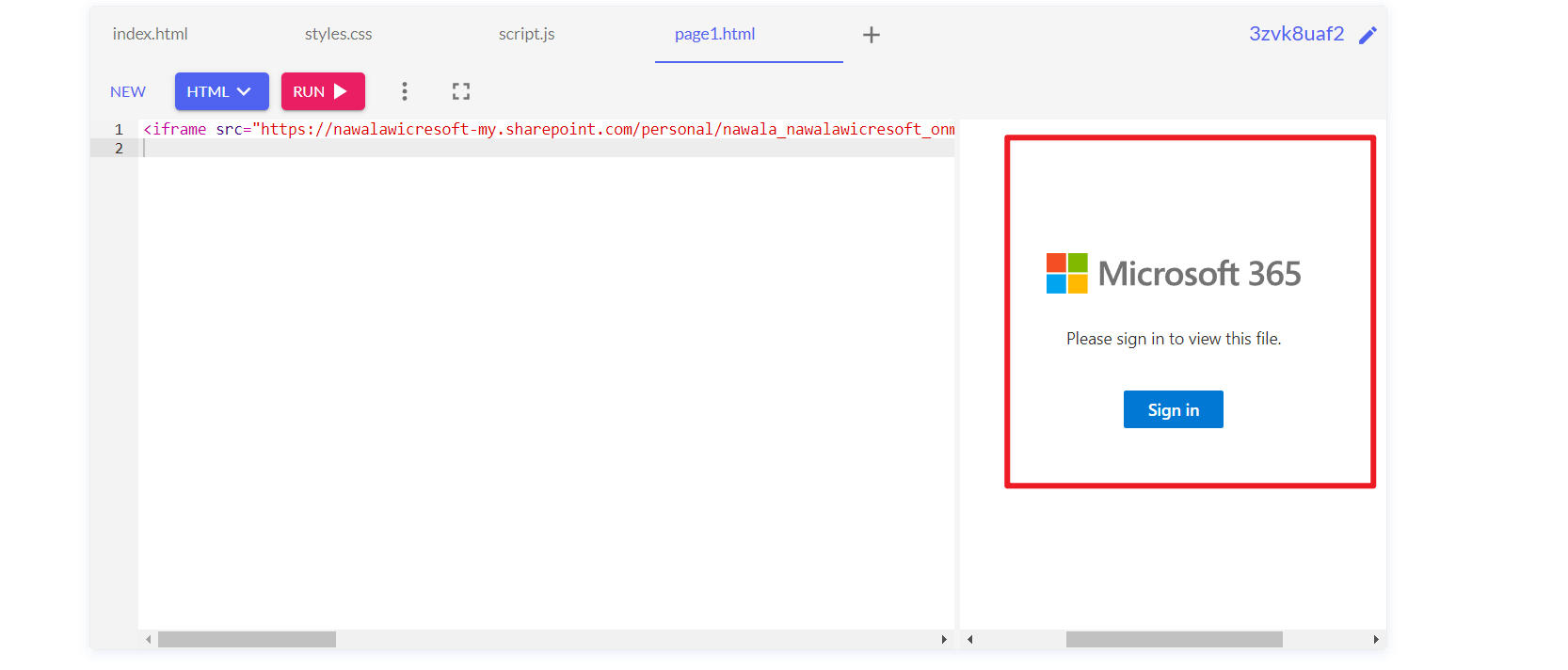1568x670 pixels.
Task: Open the styles.css tab
Action: tap(339, 34)
